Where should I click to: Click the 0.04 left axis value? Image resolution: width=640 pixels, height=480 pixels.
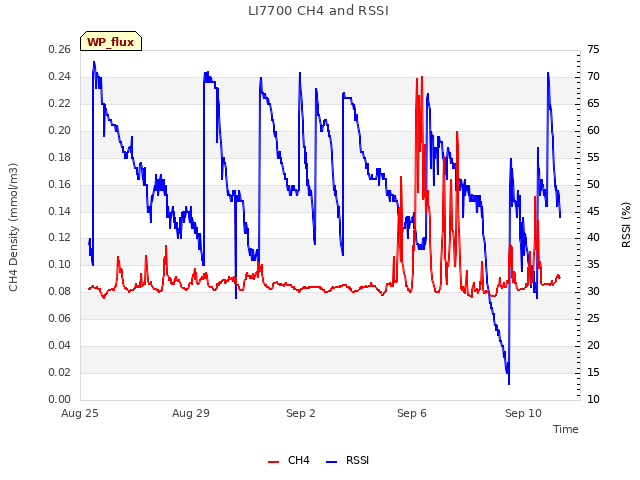pyautogui.click(x=60, y=345)
